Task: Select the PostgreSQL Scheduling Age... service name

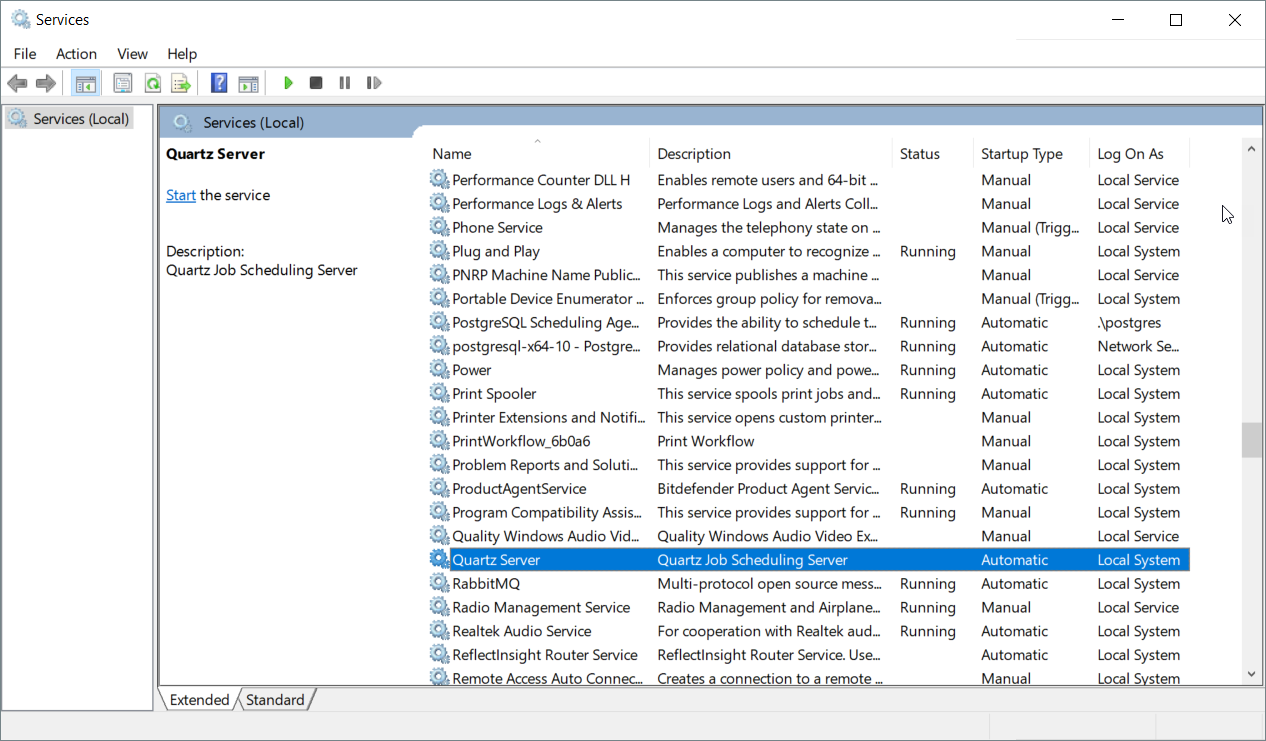Action: 546,322
